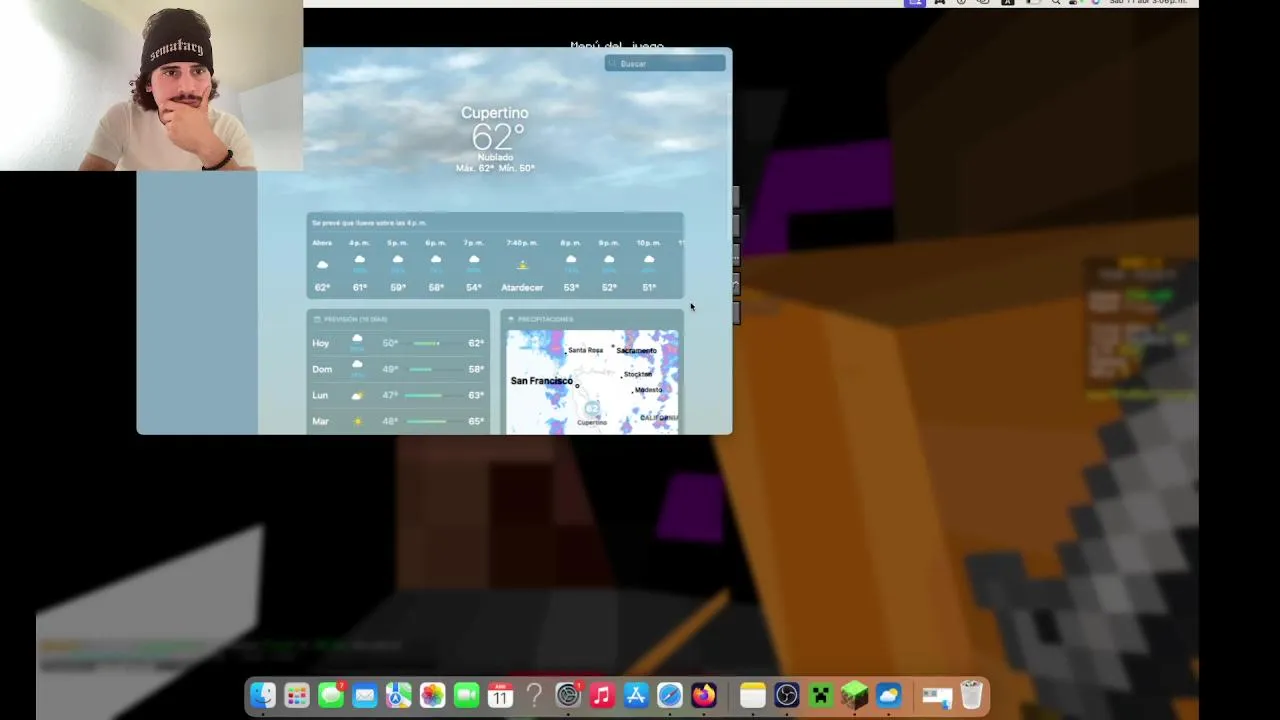
Task: Open the Trash in the dock
Action: (x=971, y=695)
